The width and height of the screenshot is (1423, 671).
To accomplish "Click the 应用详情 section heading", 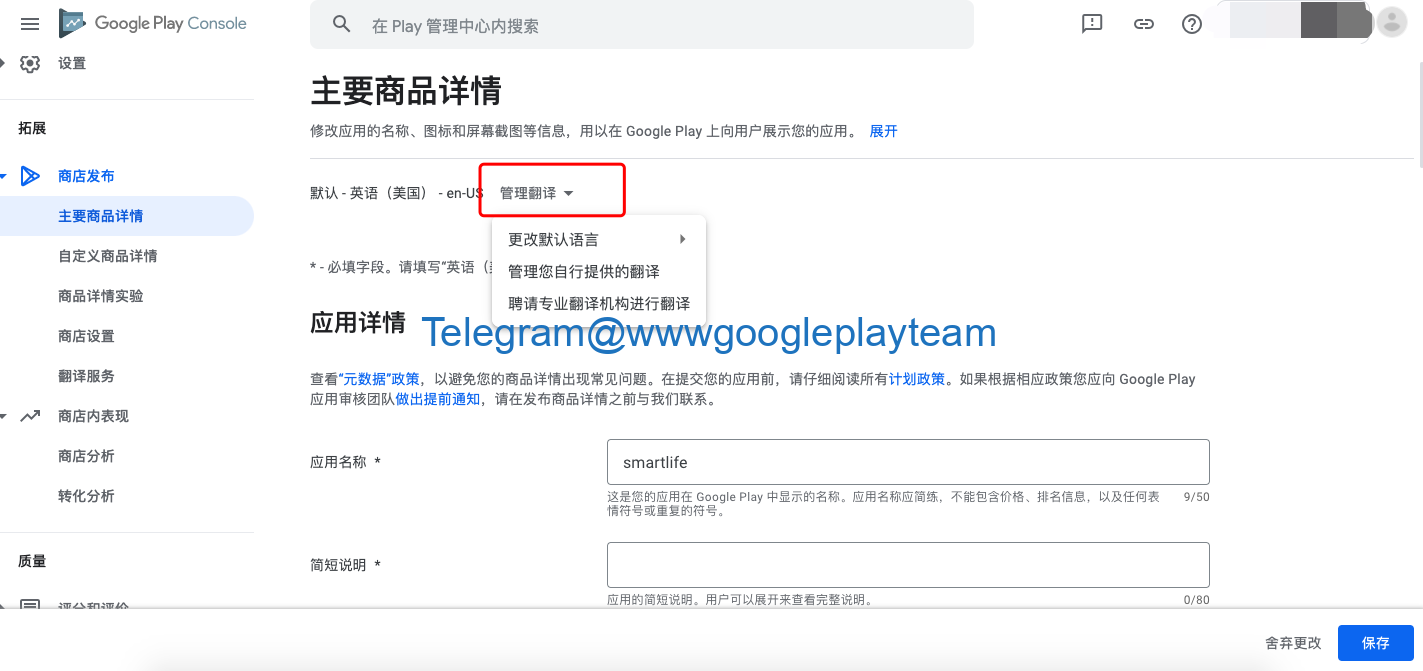I will tap(358, 322).
